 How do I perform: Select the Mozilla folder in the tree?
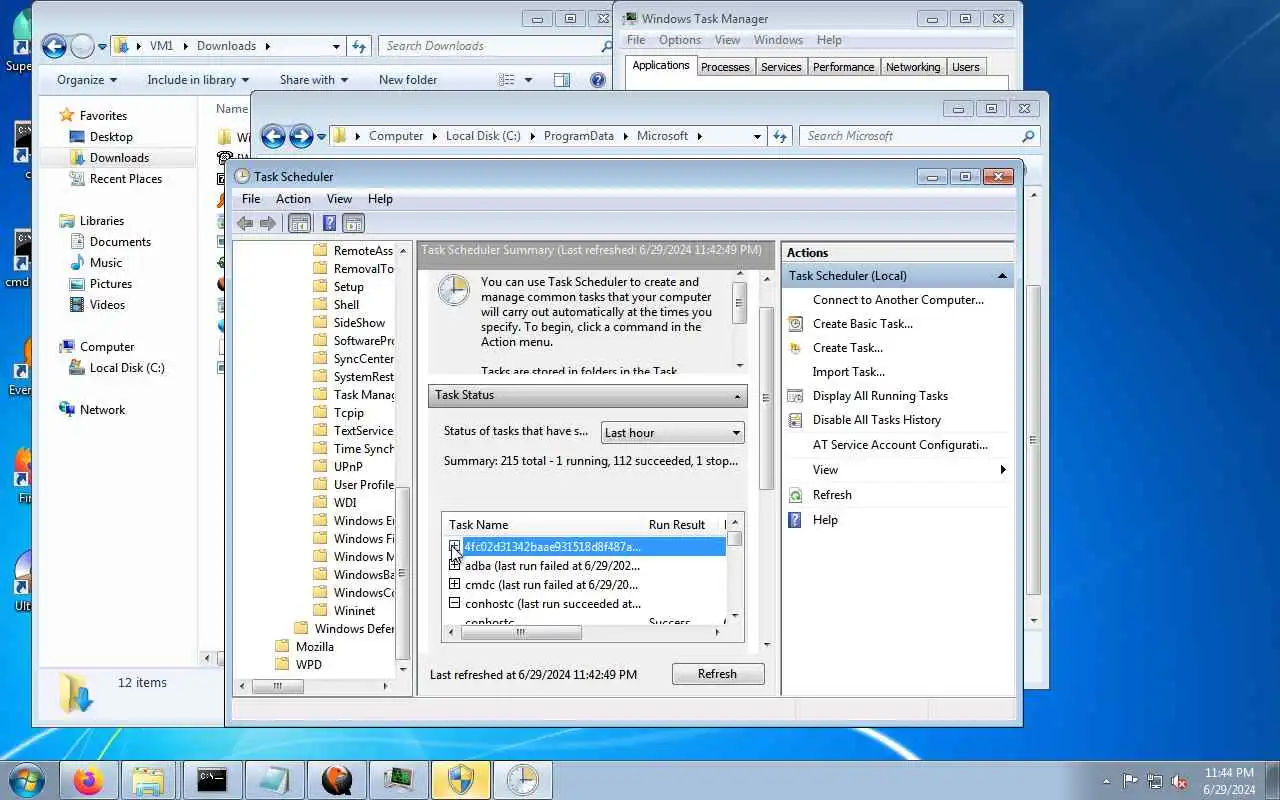click(315, 647)
